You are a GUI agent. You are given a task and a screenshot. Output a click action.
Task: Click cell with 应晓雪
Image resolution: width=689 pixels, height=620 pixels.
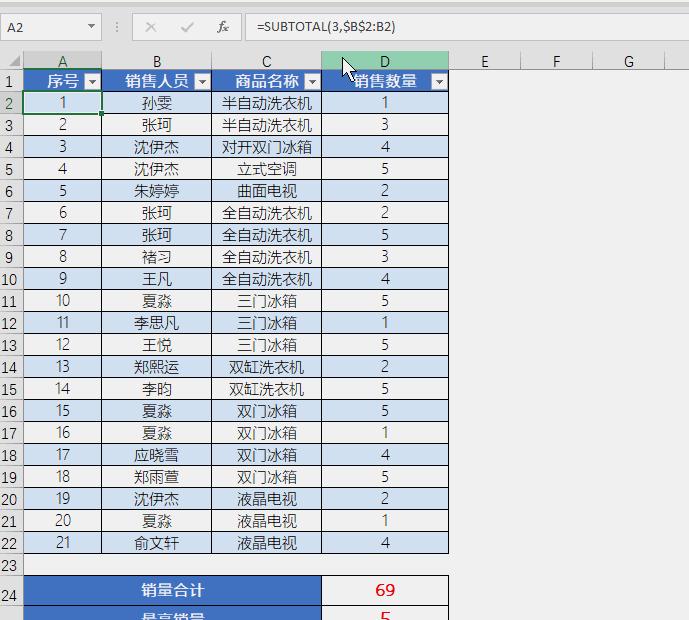(x=156, y=455)
